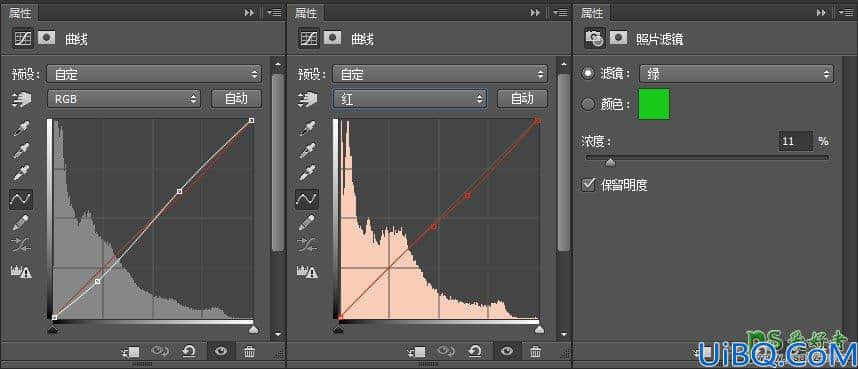Select white point eyedropper in red curves panel
Viewport: 858px width, 369px height.
coord(307,172)
